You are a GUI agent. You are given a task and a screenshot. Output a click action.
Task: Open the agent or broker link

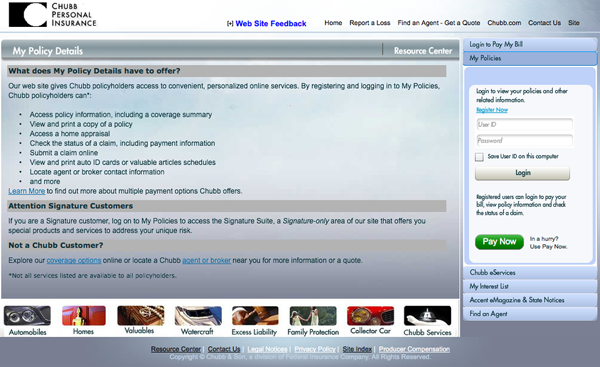tap(207, 260)
